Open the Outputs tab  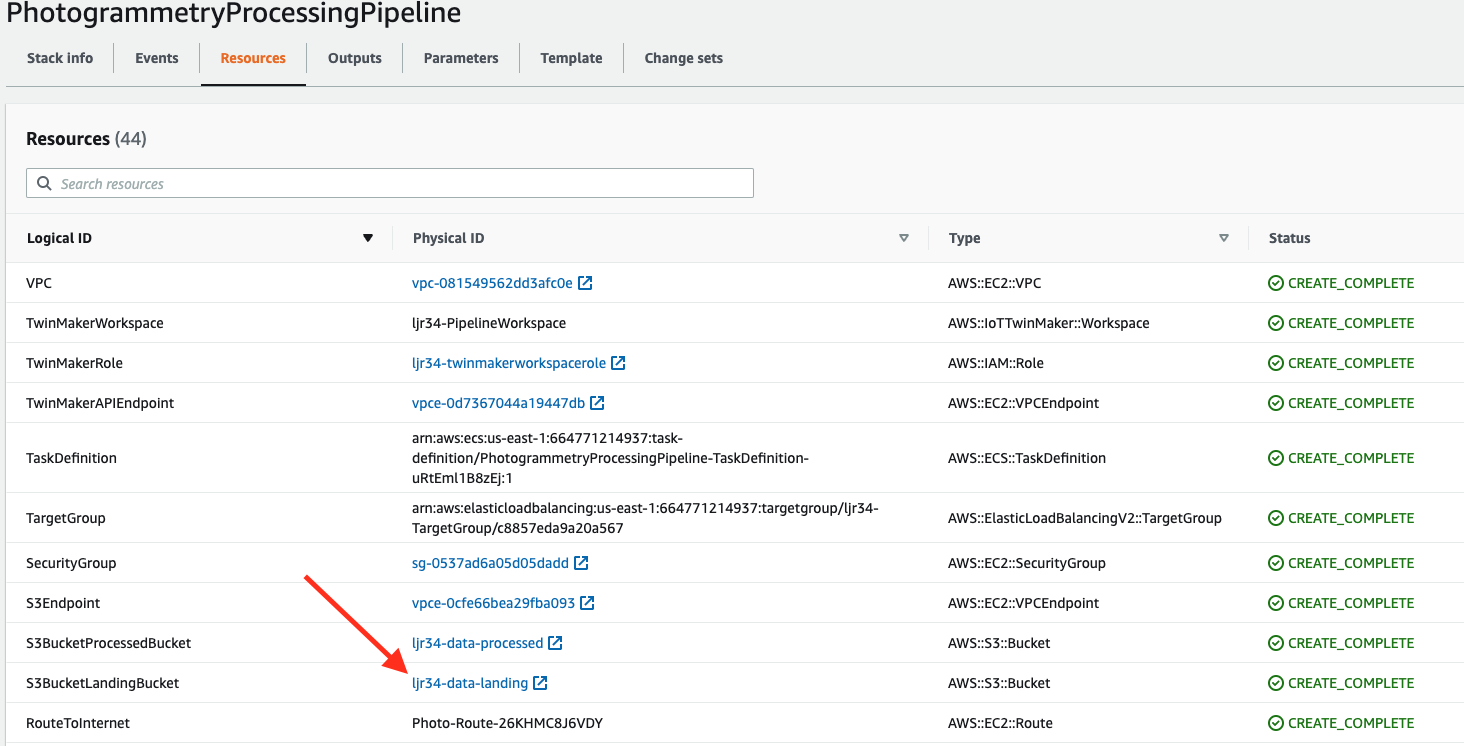point(355,58)
